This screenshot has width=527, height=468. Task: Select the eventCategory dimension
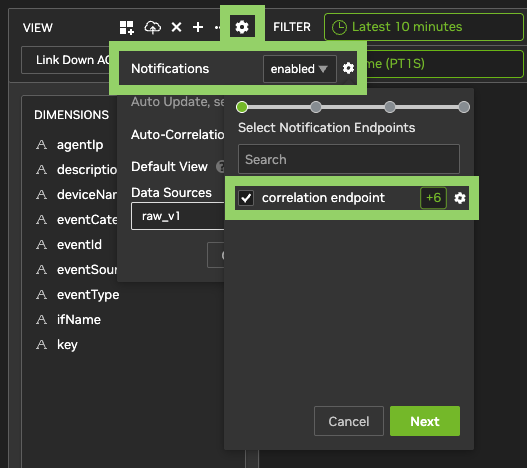(87, 220)
